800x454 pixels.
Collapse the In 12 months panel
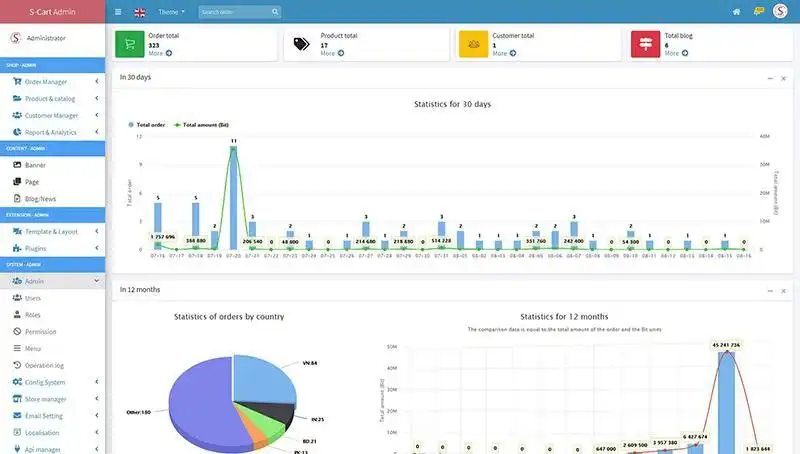tap(770, 291)
